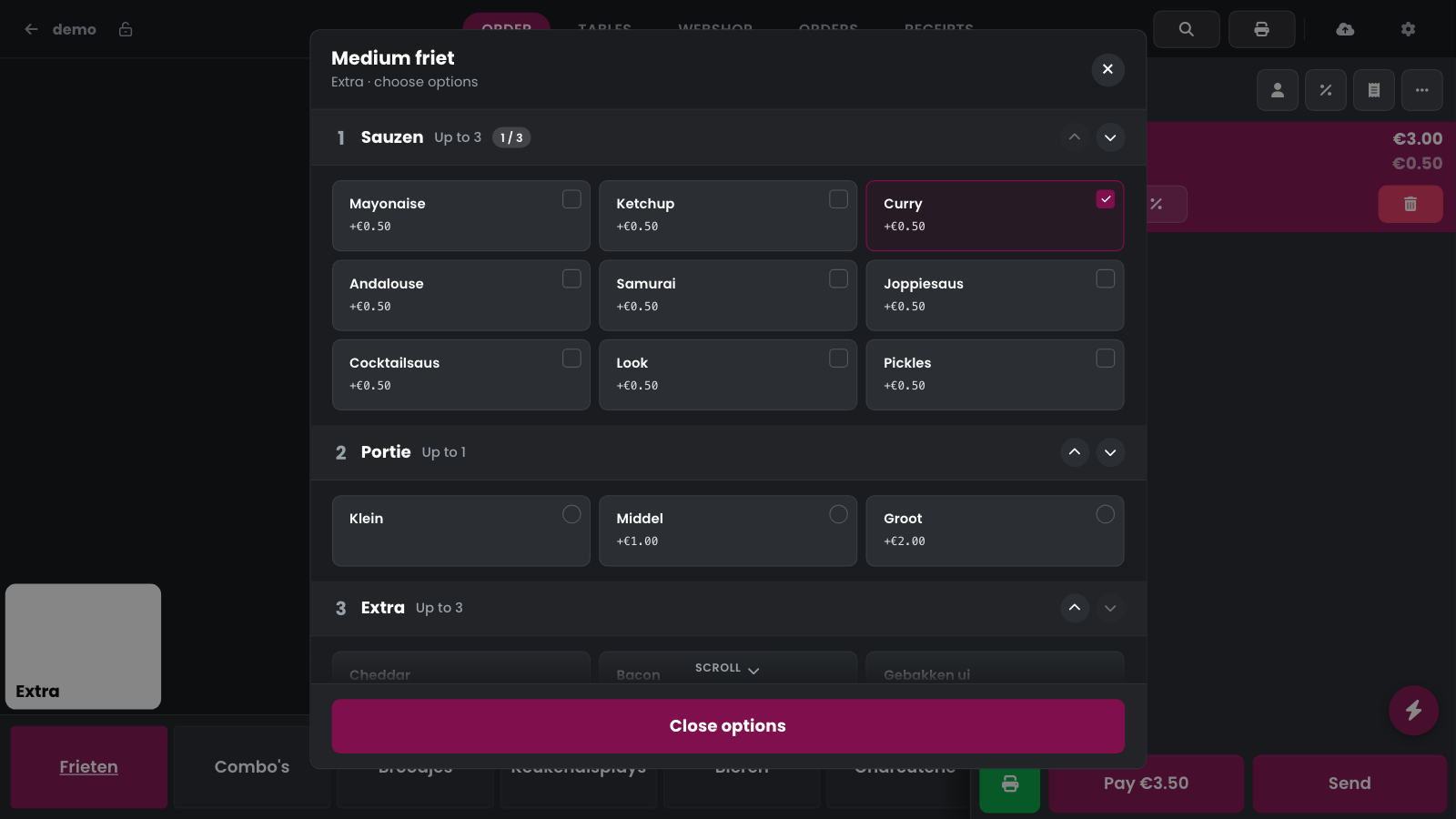1456x819 pixels.
Task: Open the Combo's category
Action: pyautogui.click(x=252, y=767)
